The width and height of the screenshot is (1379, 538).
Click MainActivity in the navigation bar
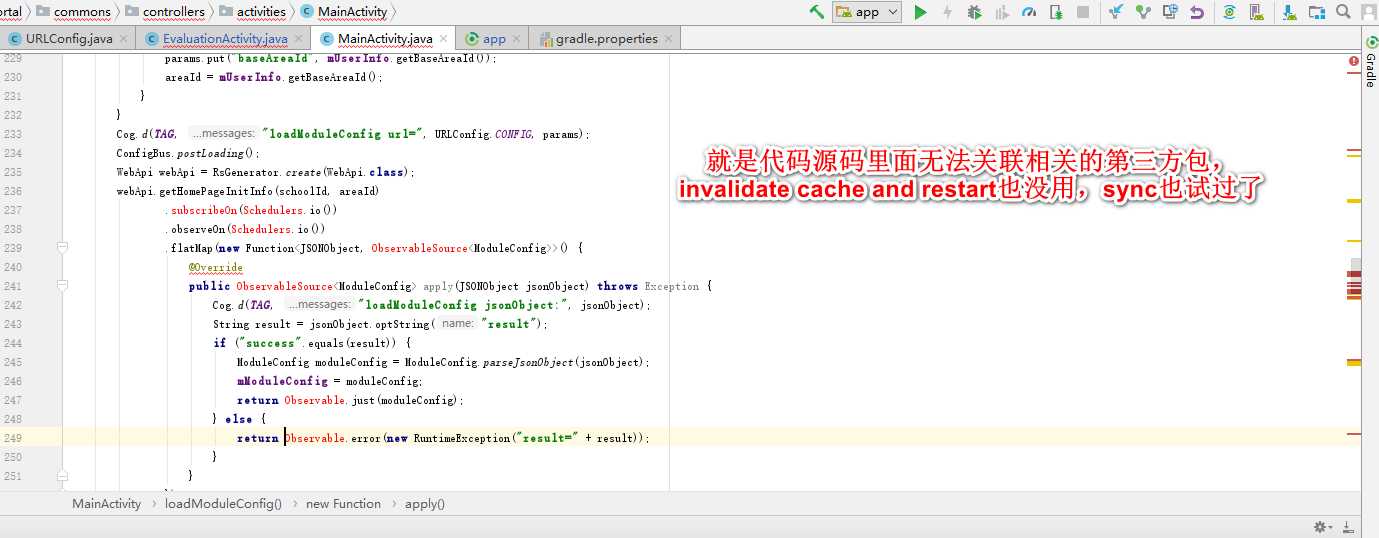tap(343, 12)
